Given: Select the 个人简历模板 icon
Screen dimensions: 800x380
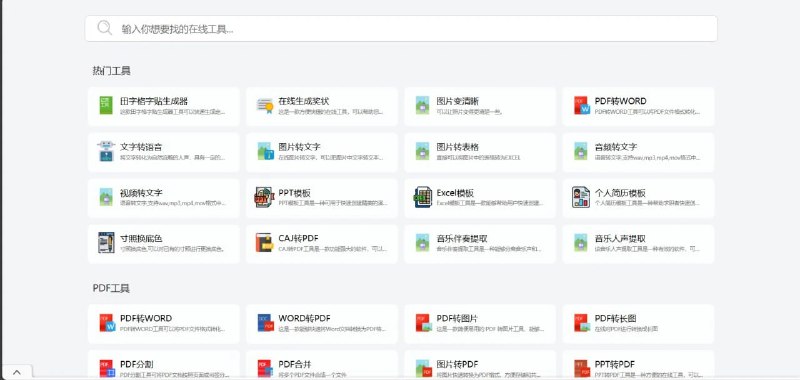Looking at the screenshot, I should (581, 197).
